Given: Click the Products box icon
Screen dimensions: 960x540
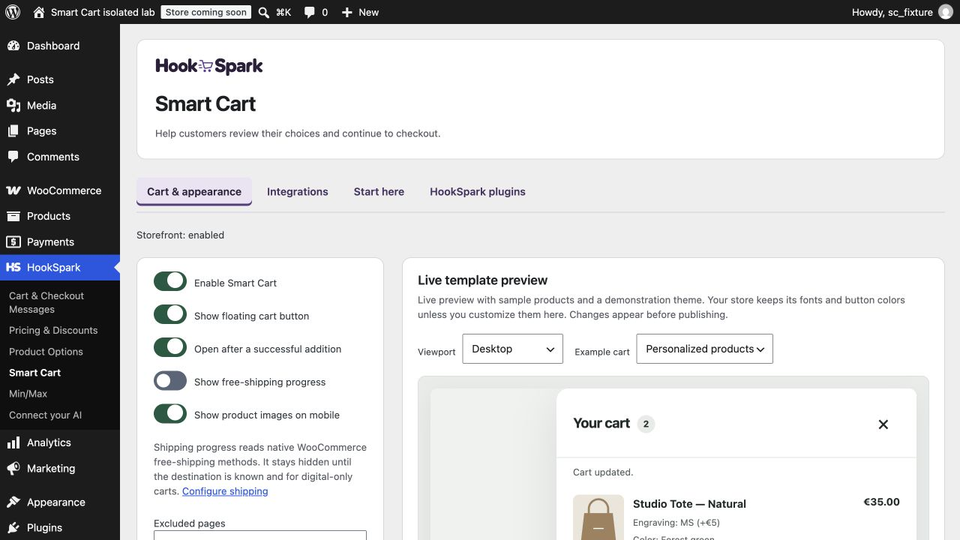Looking at the screenshot, I should pos(13,216).
